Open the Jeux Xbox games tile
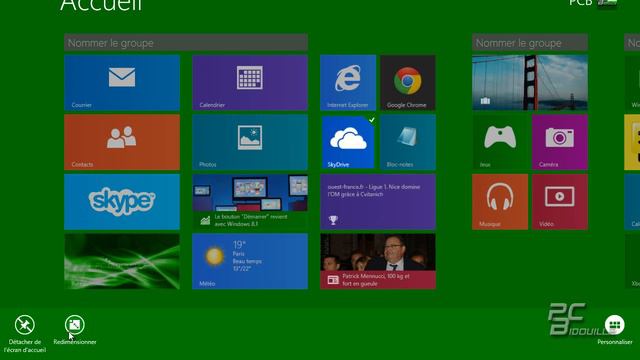The image size is (640, 360). pyautogui.click(x=500, y=142)
